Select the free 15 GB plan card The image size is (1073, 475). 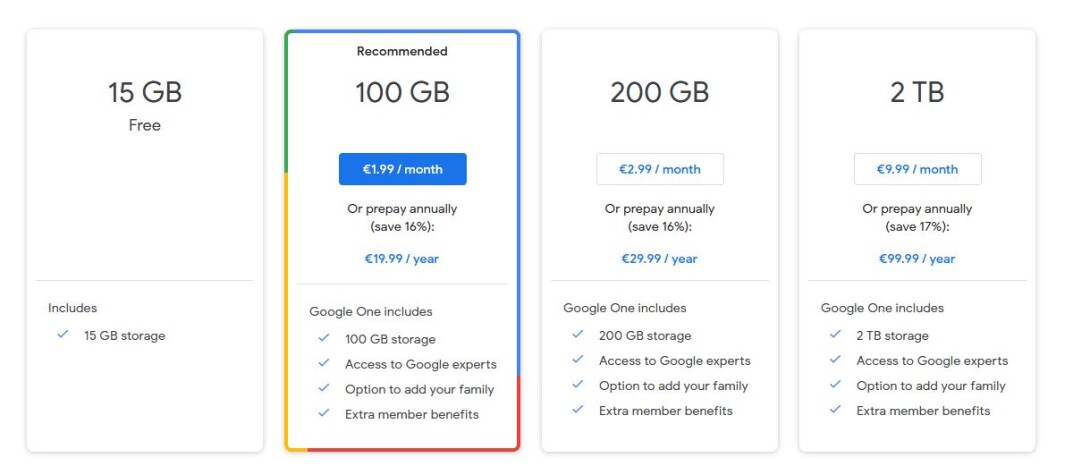pos(144,240)
